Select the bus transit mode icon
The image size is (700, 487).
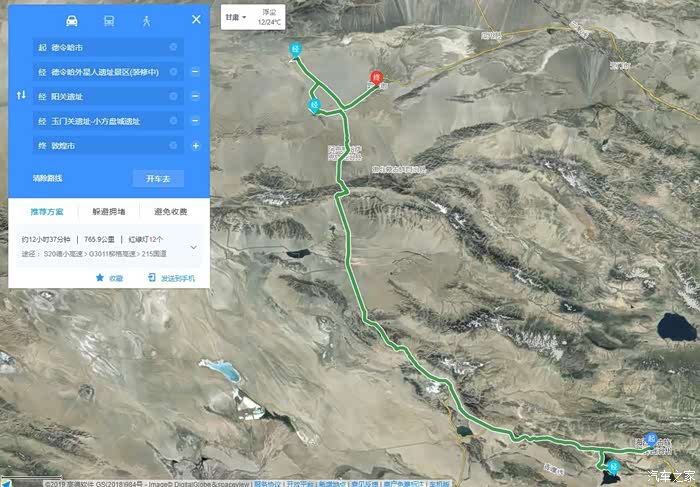click(109, 21)
